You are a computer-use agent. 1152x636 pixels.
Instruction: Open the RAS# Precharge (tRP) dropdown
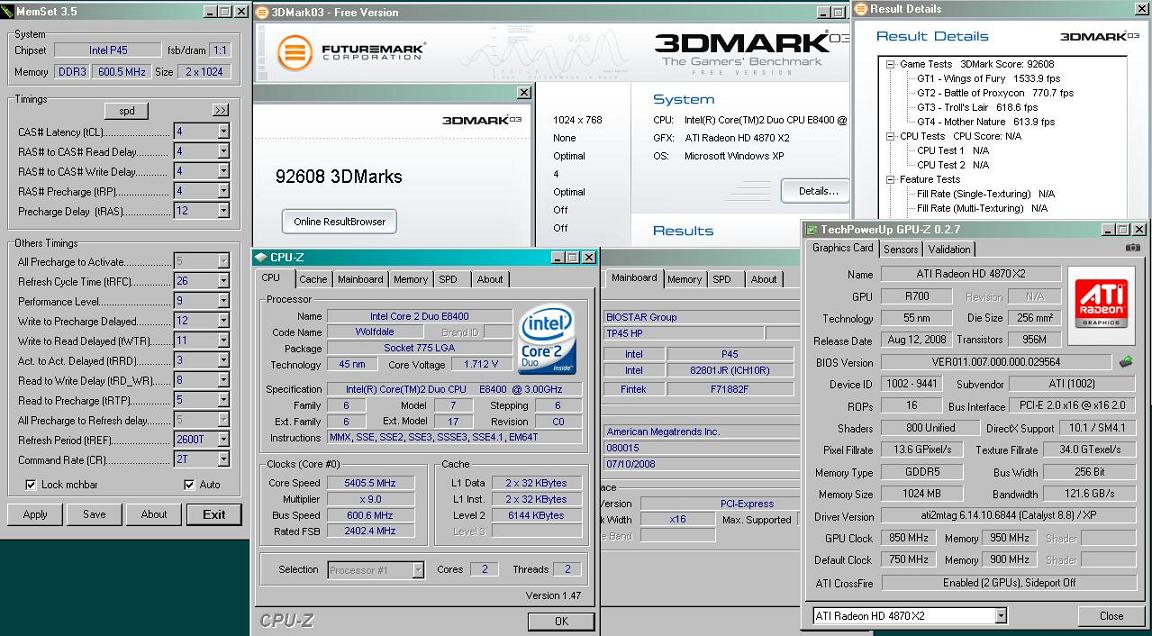pos(223,192)
